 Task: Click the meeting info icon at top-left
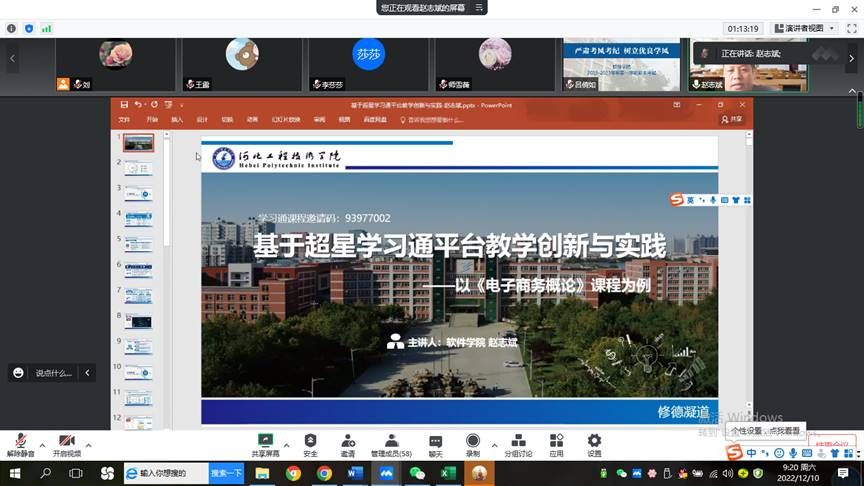11,29
